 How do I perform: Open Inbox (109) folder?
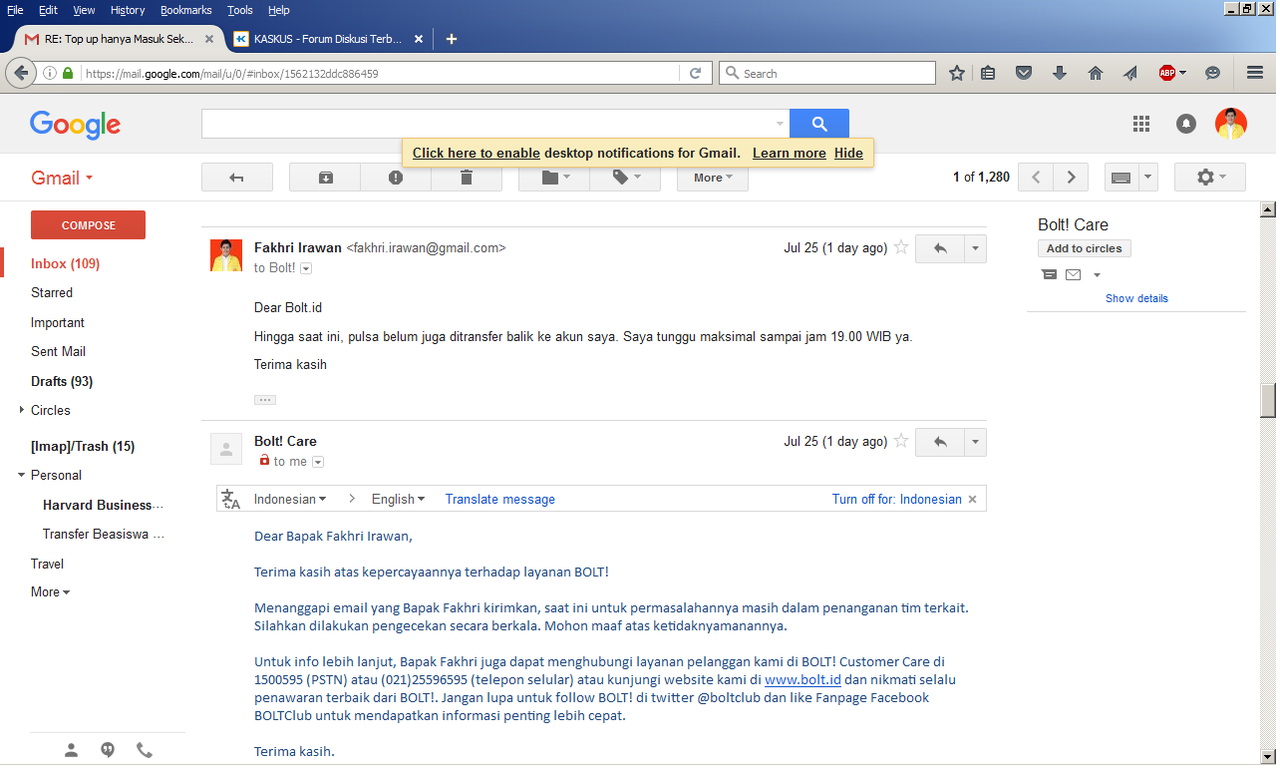pos(65,264)
